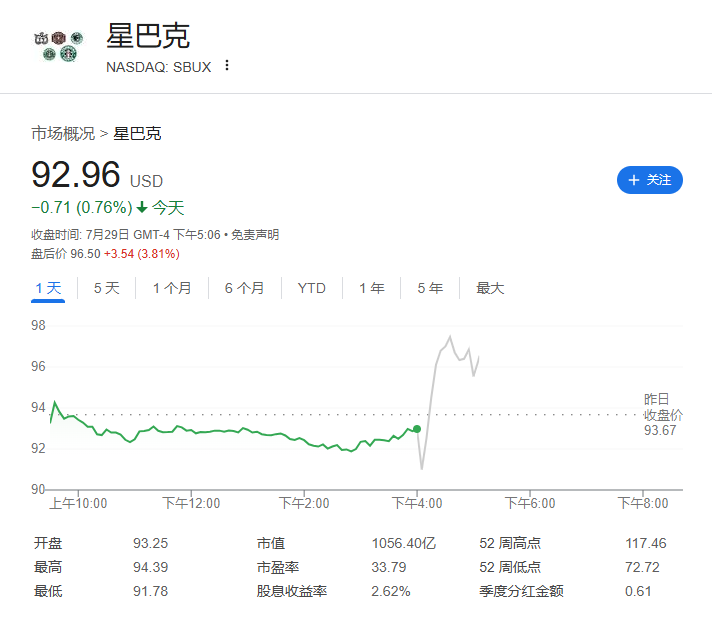Click the 昨日收盘价 93.67 label

pyautogui.click(x=663, y=414)
